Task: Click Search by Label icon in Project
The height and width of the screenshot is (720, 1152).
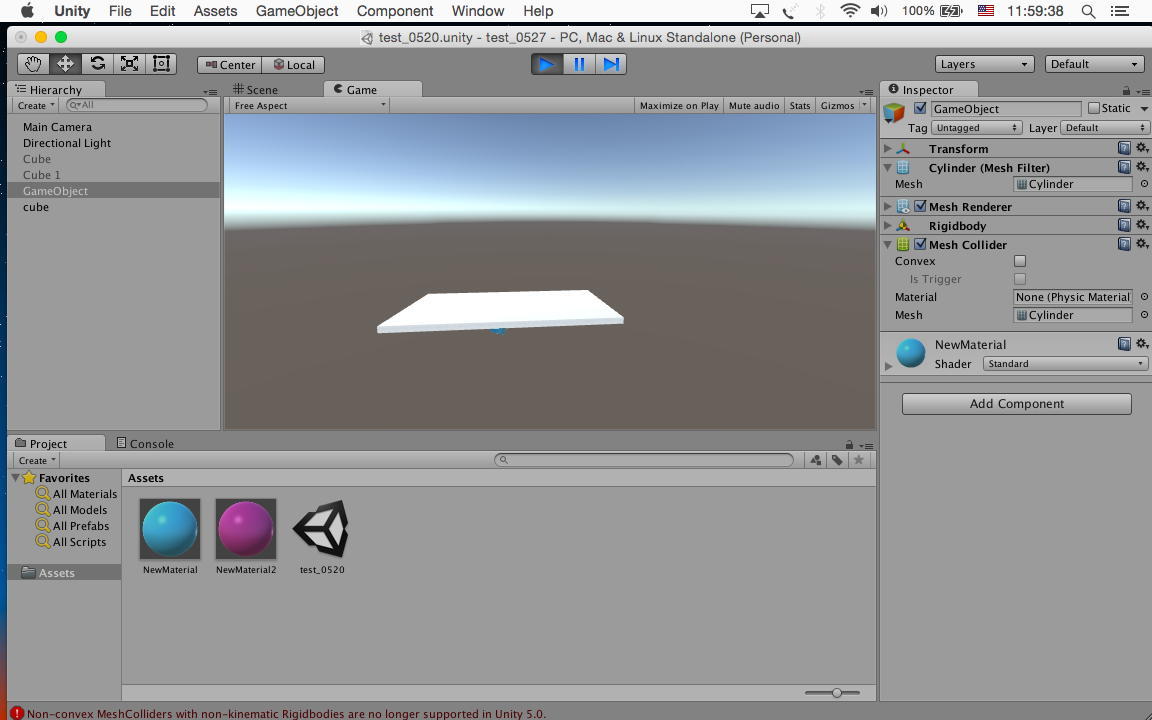Action: tap(837, 460)
